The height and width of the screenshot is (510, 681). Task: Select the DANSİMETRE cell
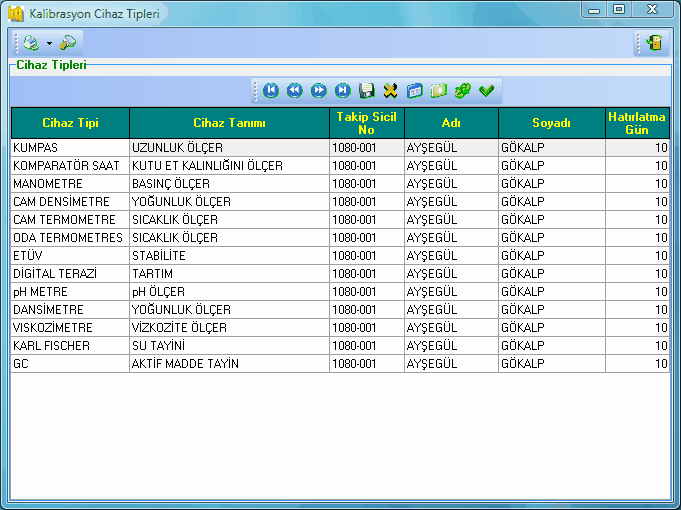[x=70, y=310]
